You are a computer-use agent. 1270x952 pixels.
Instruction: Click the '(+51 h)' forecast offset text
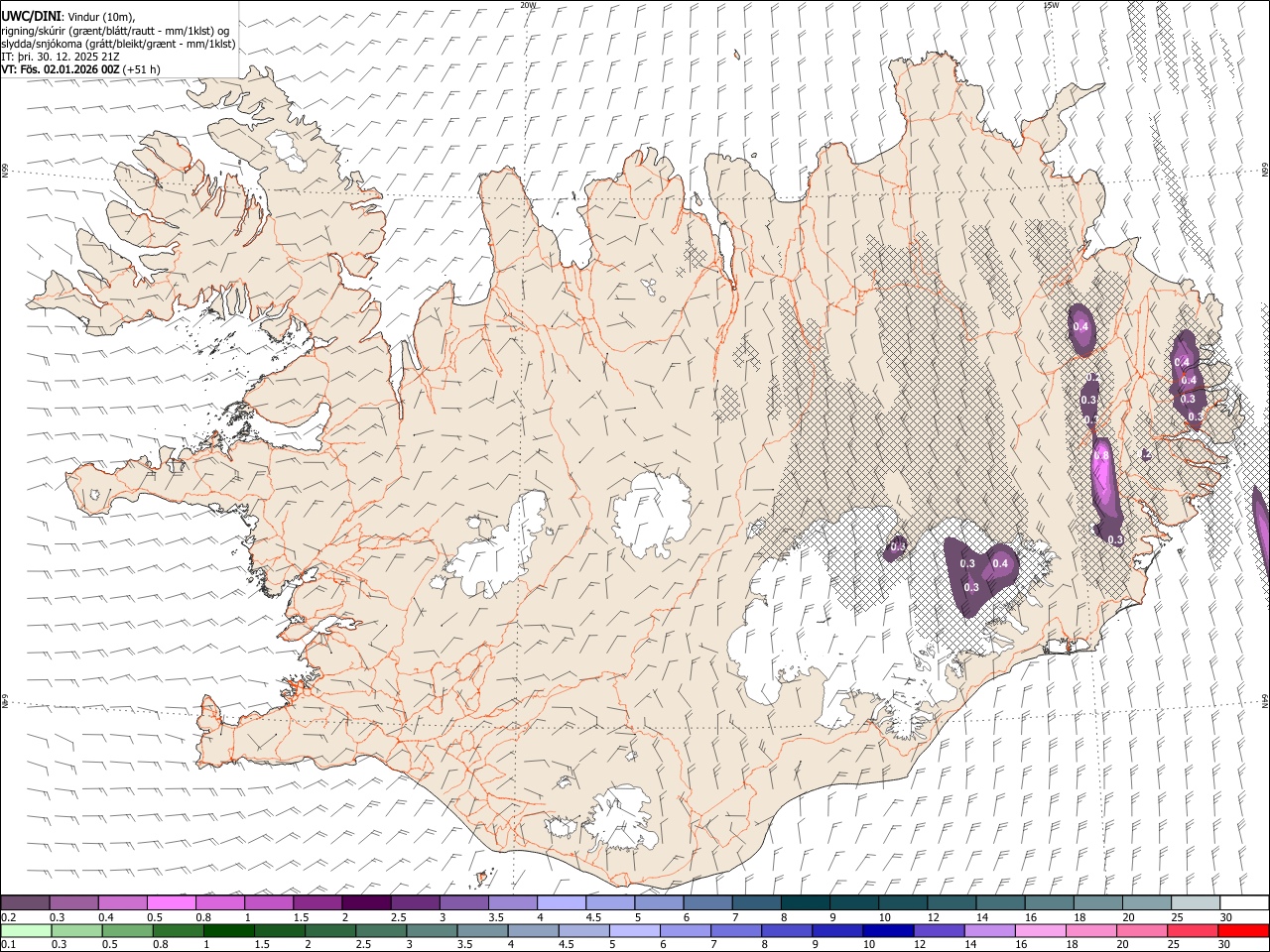click(x=143, y=70)
